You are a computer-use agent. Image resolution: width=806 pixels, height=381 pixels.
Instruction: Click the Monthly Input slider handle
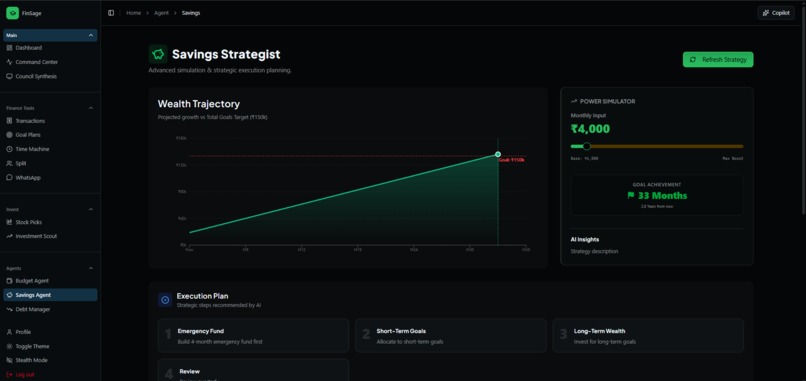click(x=587, y=147)
